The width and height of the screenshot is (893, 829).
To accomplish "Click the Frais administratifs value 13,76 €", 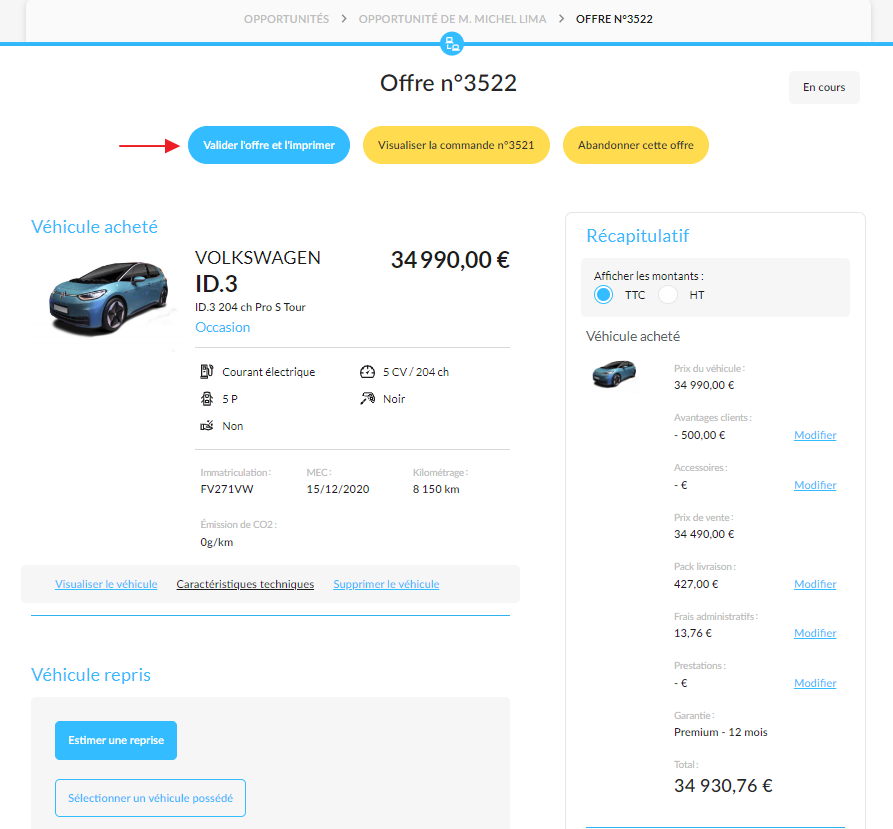I will [693, 633].
